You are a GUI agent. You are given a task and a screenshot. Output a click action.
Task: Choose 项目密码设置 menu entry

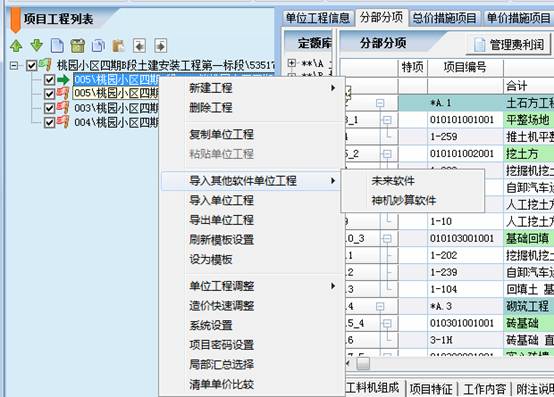pos(222,345)
